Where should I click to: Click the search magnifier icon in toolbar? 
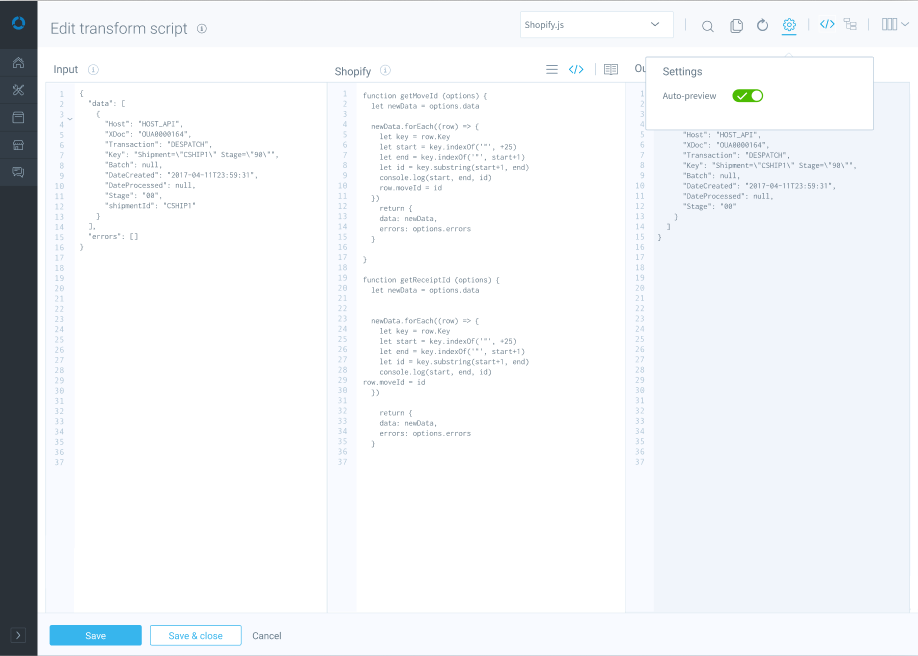click(x=708, y=26)
